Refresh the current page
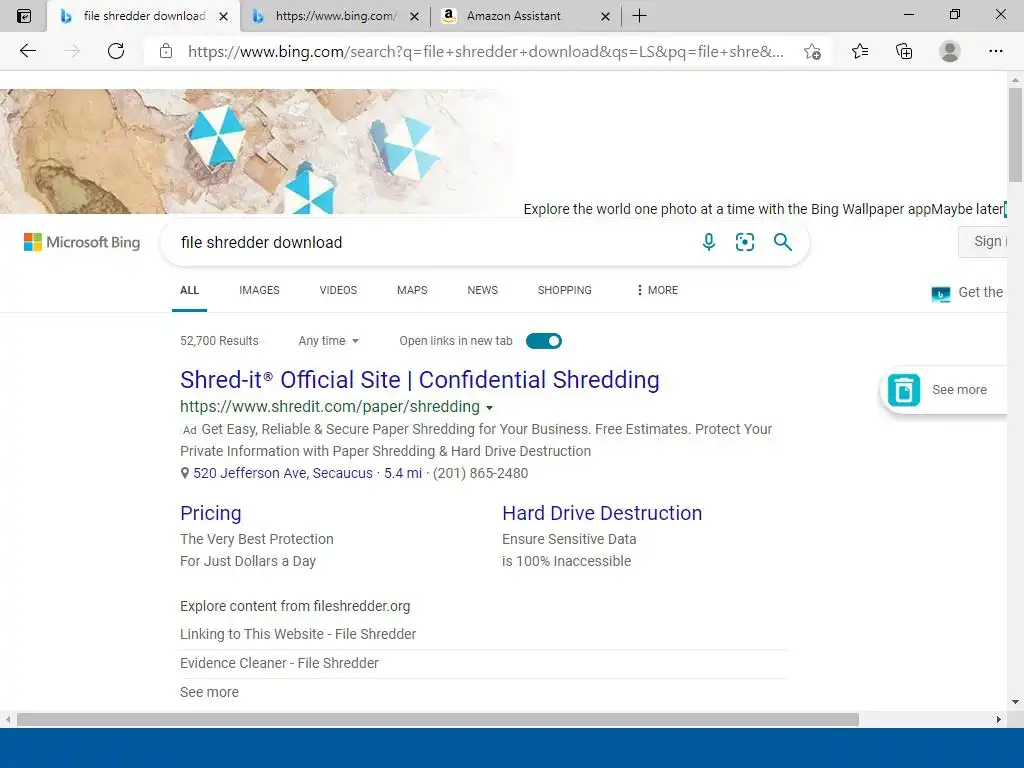The height and width of the screenshot is (768, 1024). pos(116,51)
